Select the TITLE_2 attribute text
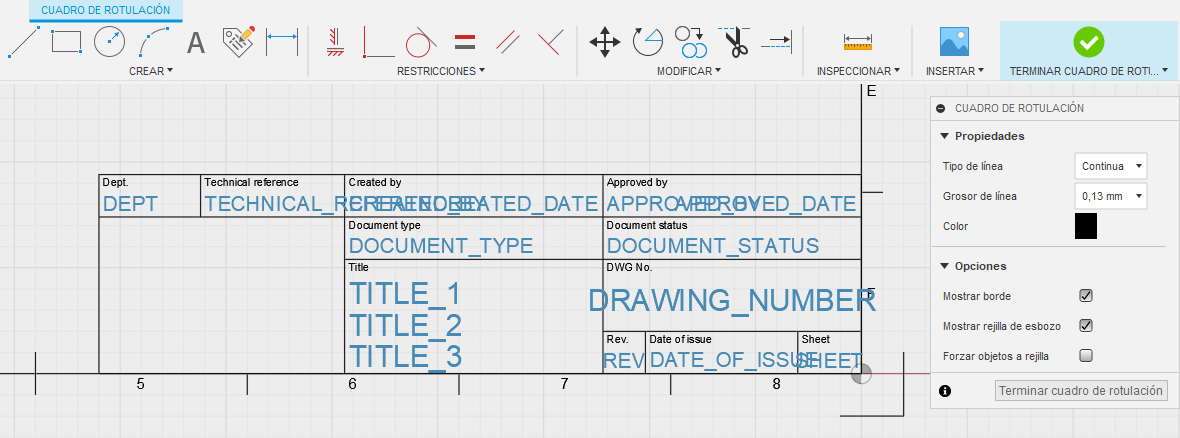Screen dimensions: 1180x438 [406, 325]
